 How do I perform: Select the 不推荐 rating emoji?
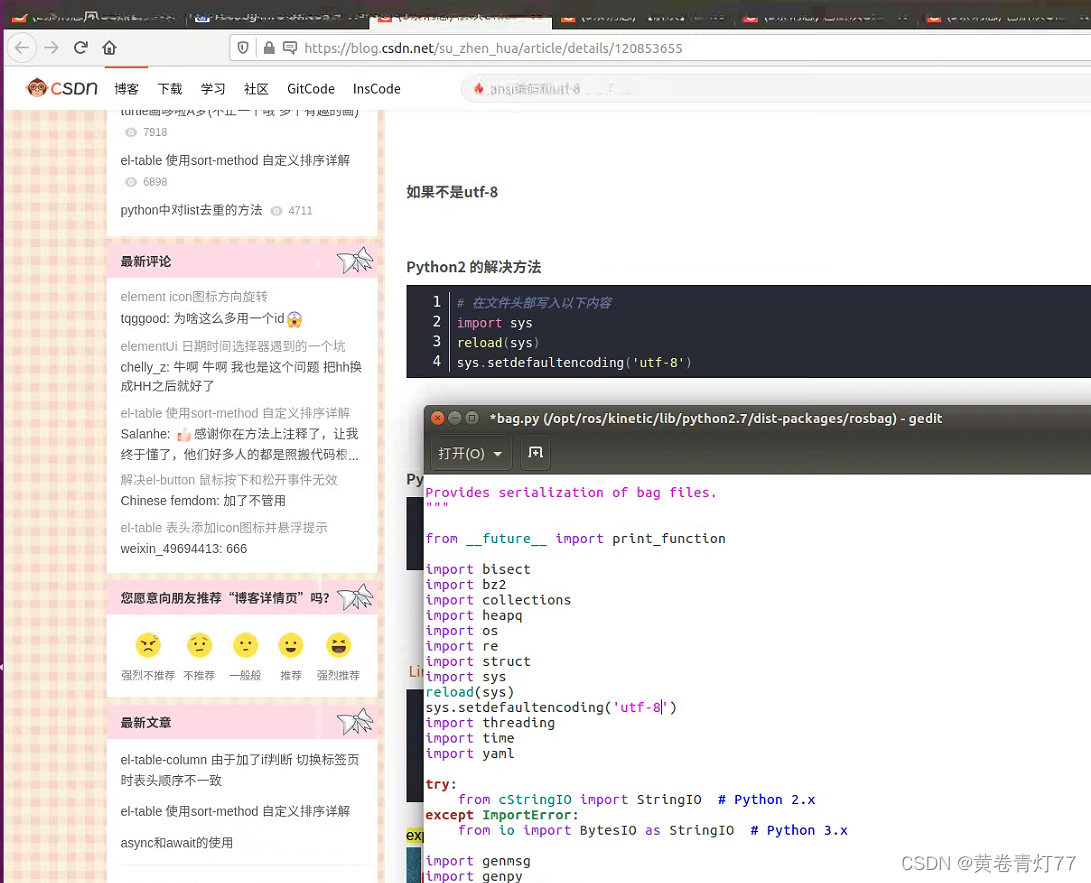coord(198,645)
